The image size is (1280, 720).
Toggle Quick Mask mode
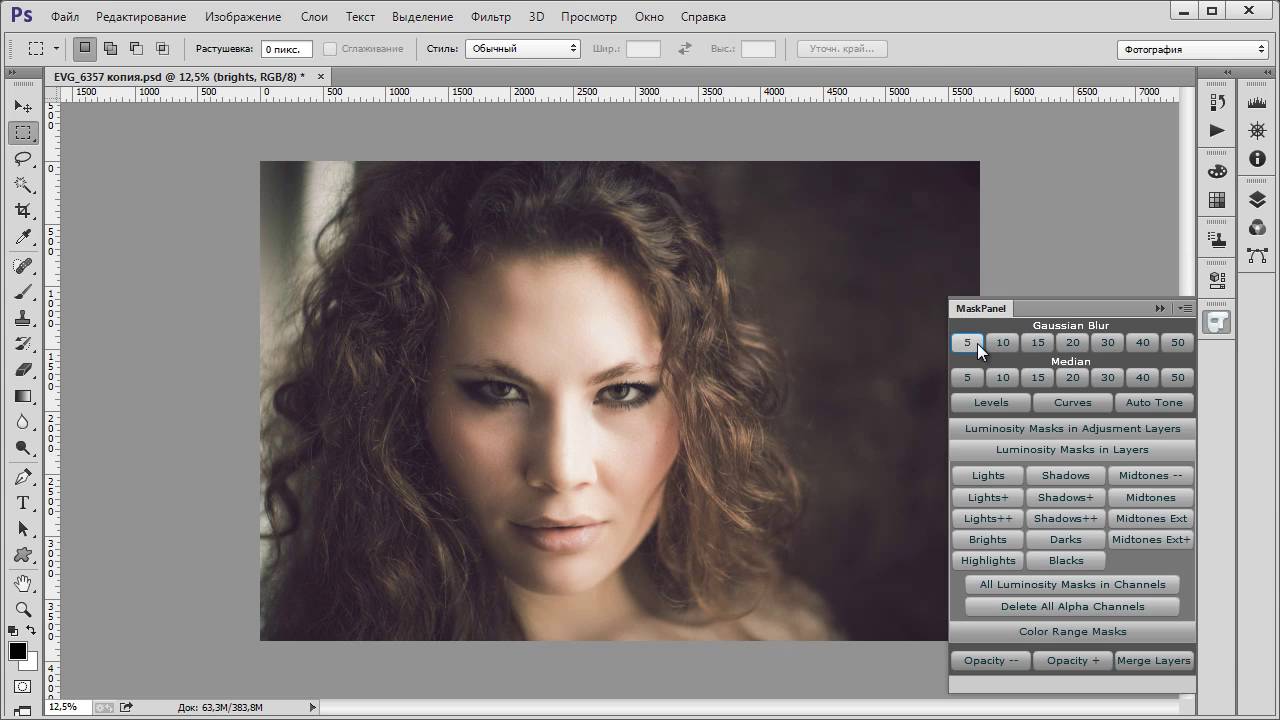[23, 687]
